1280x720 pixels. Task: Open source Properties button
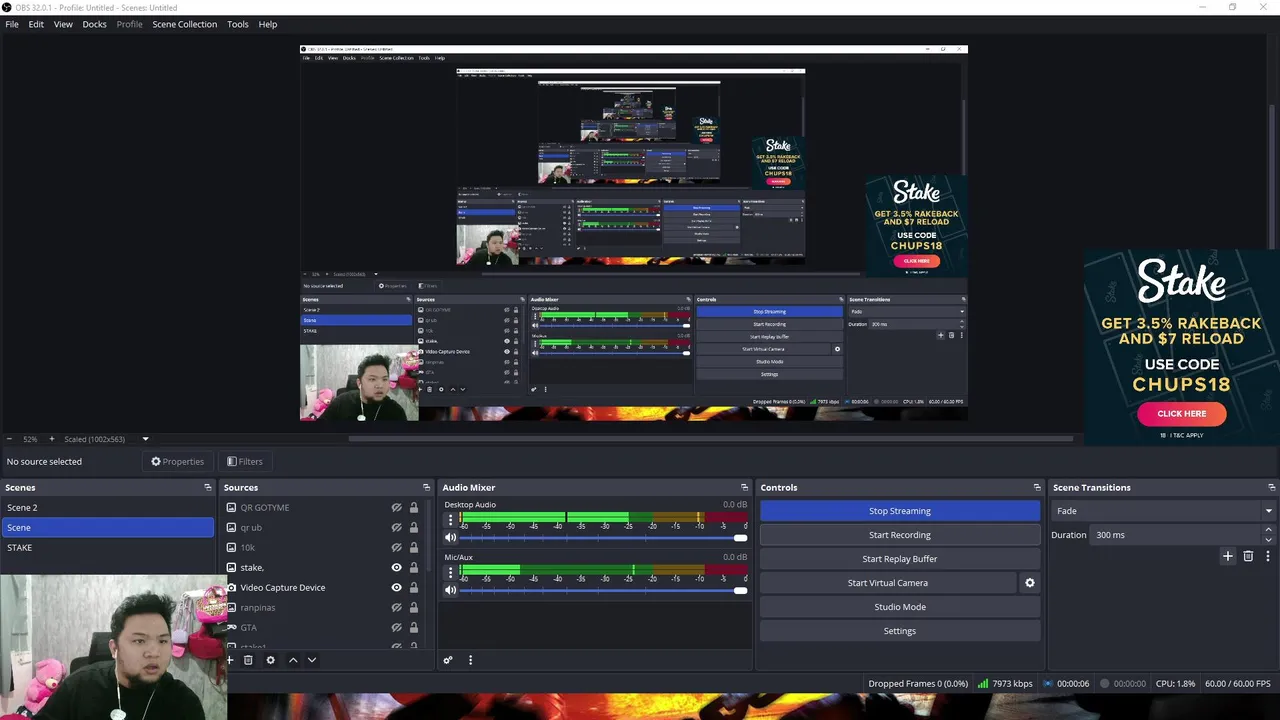177,461
